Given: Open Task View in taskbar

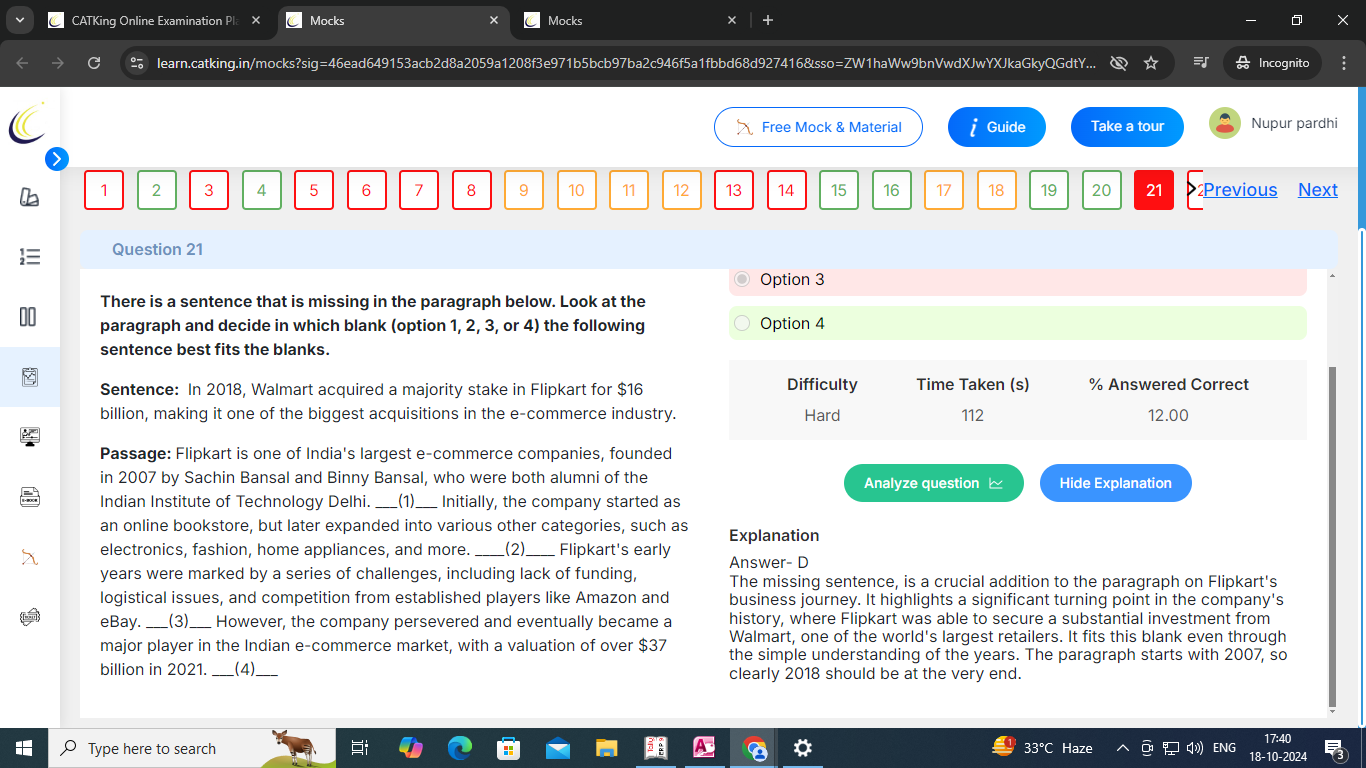Looking at the screenshot, I should (x=360, y=748).
